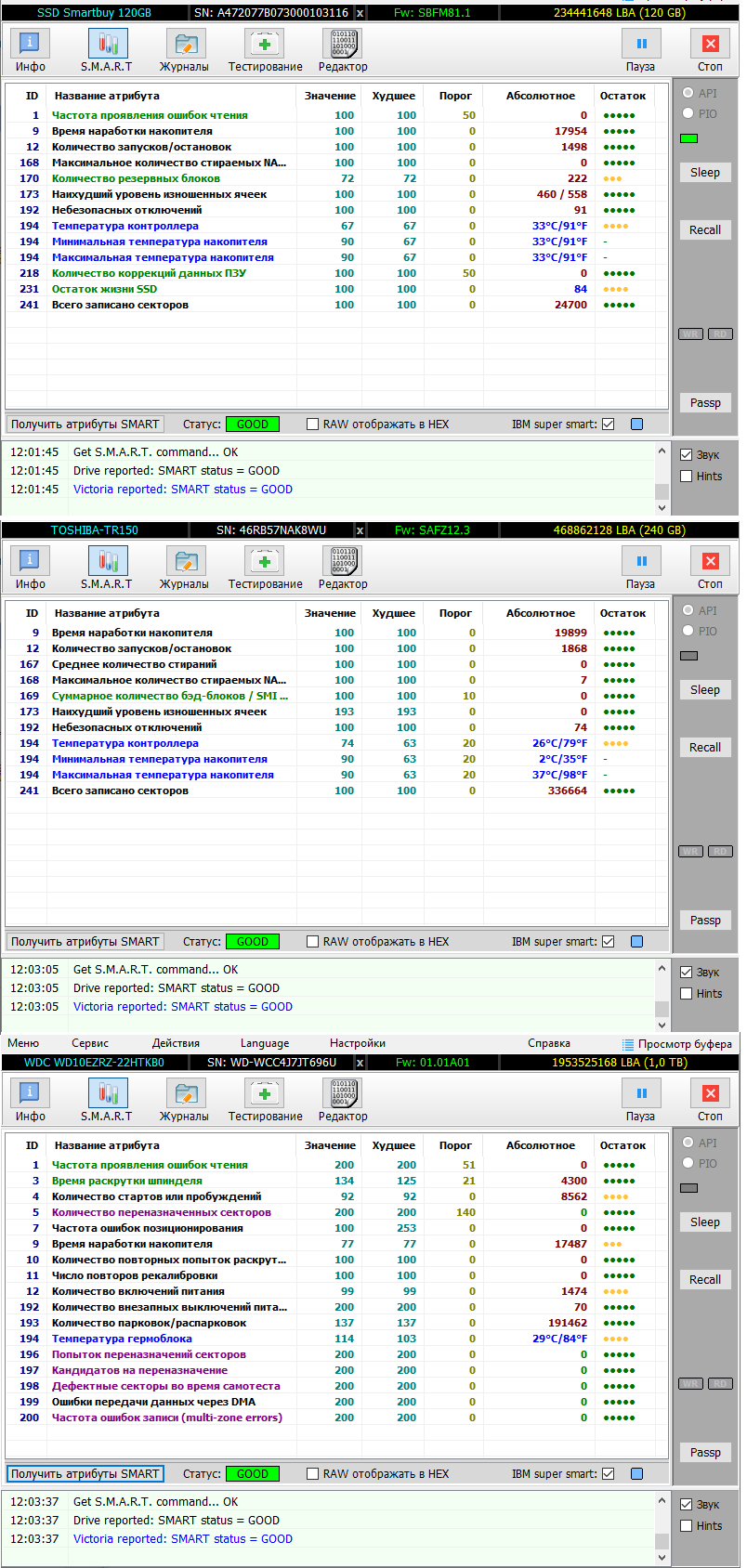The width and height of the screenshot is (747, 1568).
Task: Click Название атрибута header in SSD Smartbuy table
Action: pyautogui.click(x=107, y=96)
